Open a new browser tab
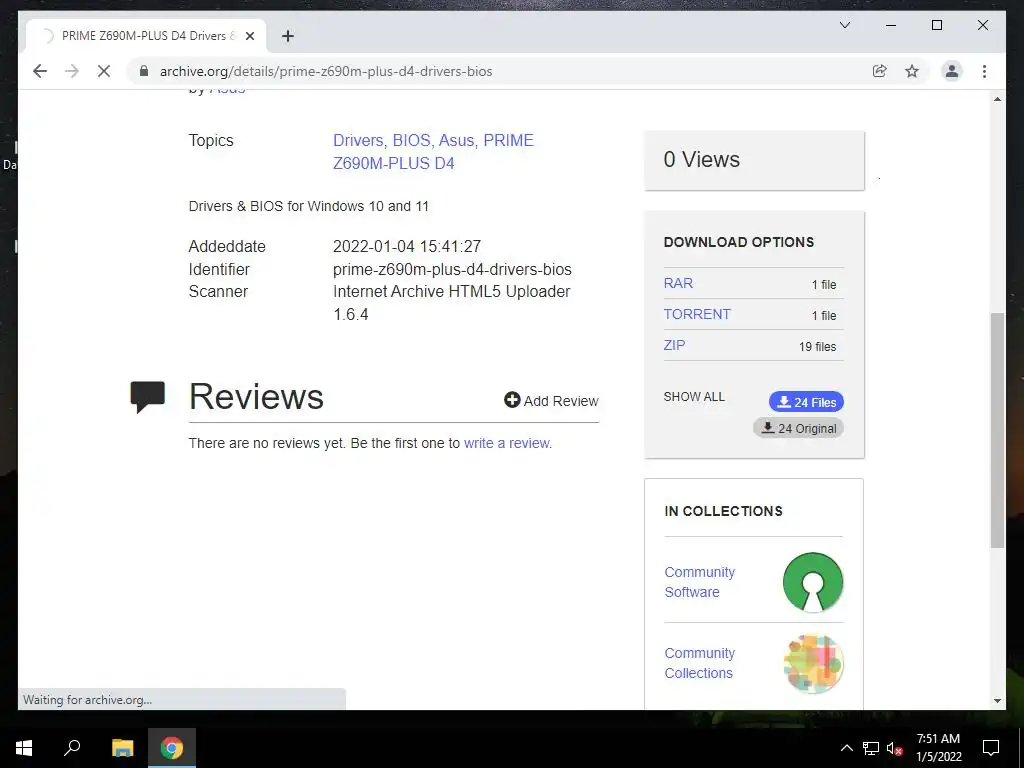This screenshot has width=1024, height=768. tap(288, 36)
